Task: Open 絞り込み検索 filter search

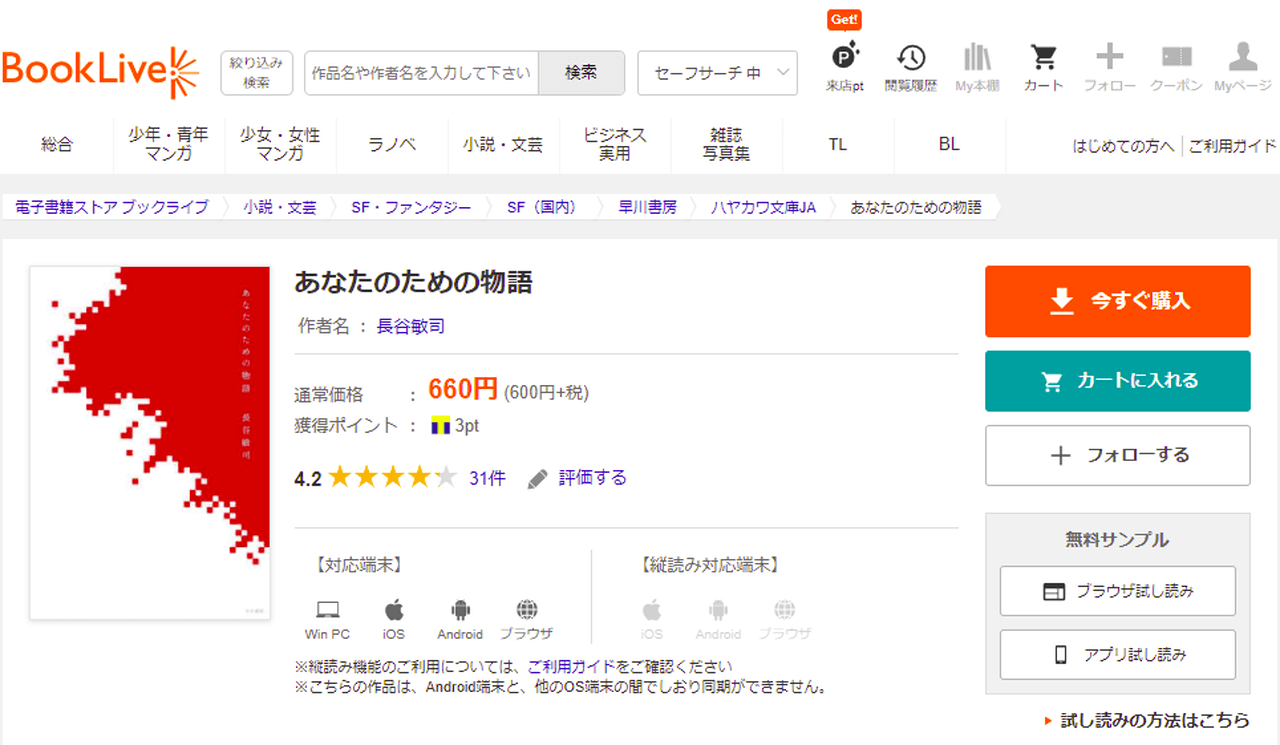Action: pyautogui.click(x=256, y=73)
